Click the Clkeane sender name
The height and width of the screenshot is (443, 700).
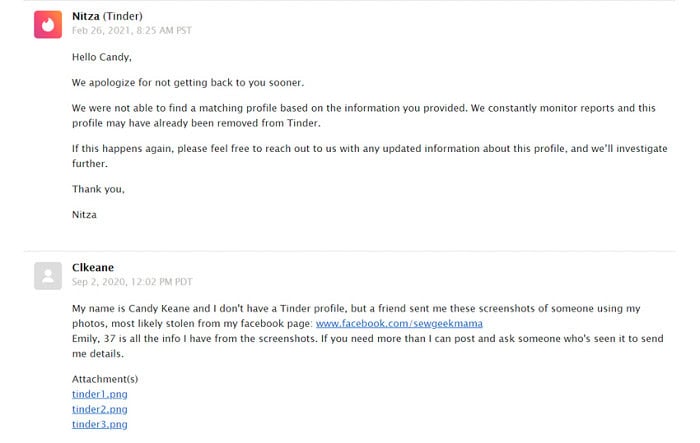pyautogui.click(x=93, y=267)
